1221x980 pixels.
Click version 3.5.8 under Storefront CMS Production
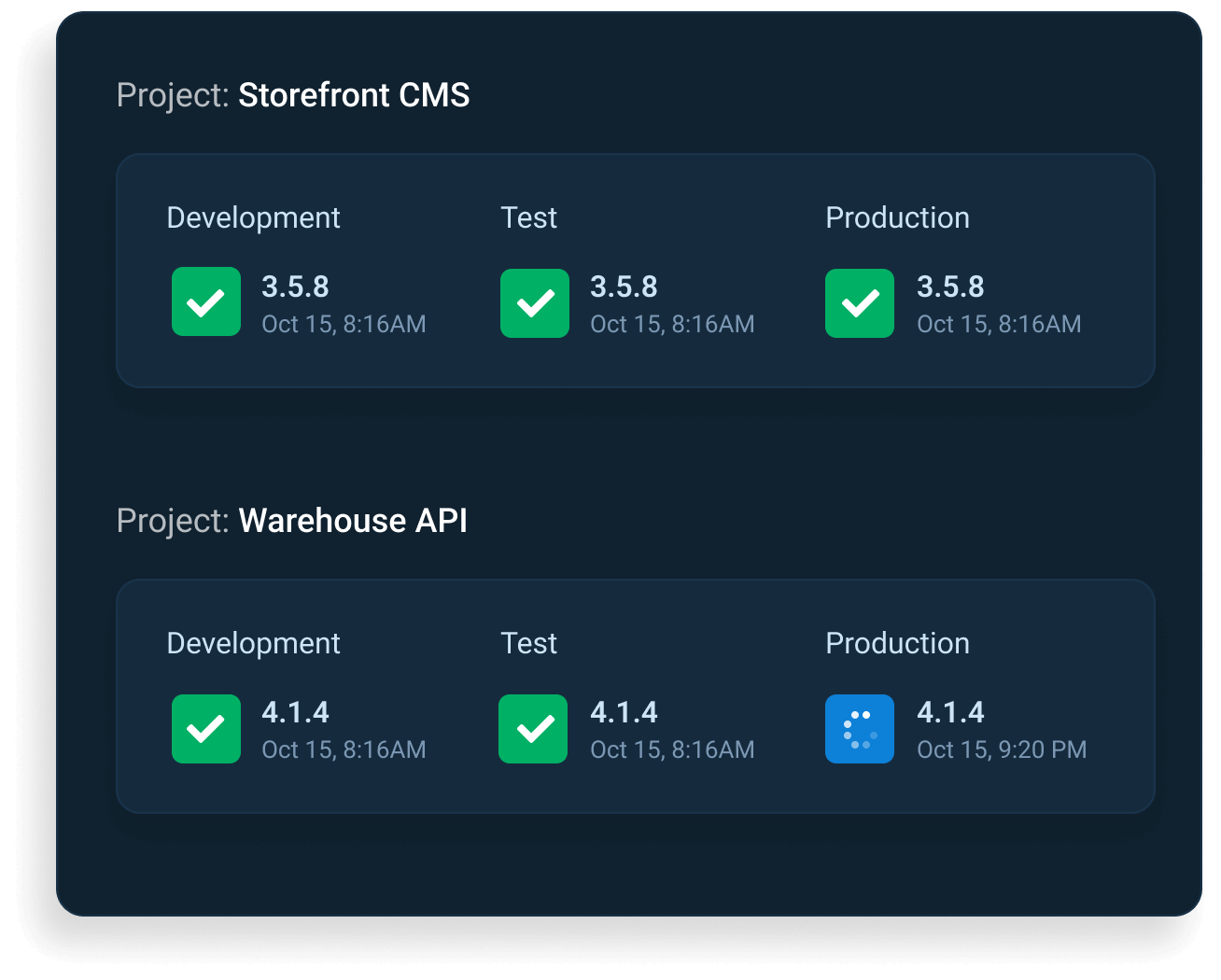pos(950,287)
